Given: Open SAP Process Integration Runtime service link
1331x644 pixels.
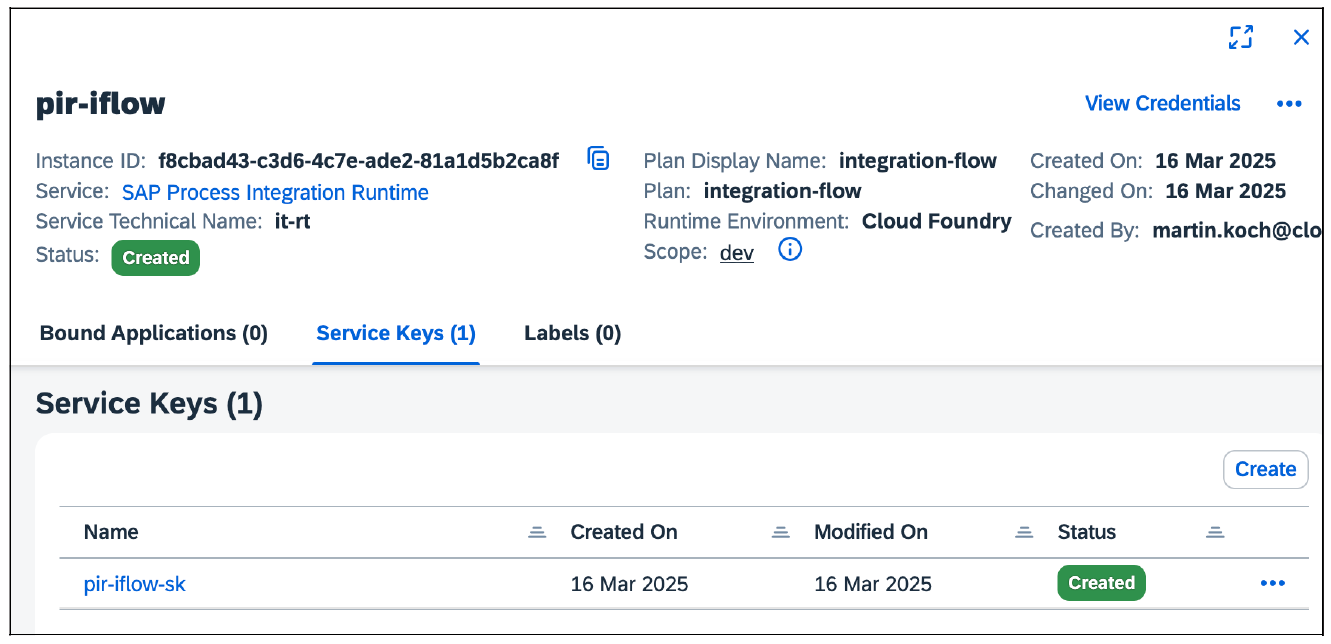Looking at the screenshot, I should coord(275,193).
